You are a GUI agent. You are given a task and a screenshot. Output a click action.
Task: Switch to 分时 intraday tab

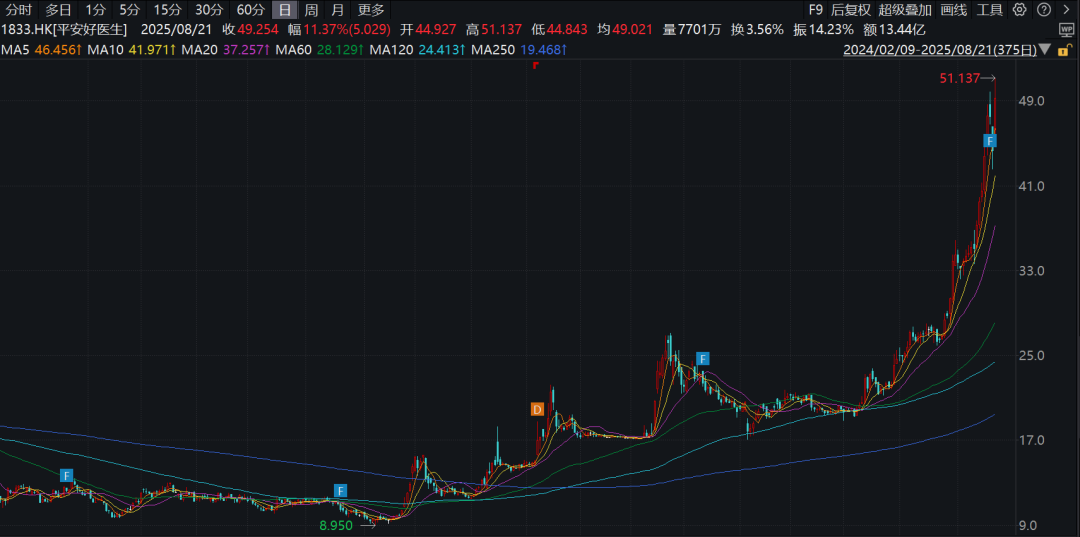(x=19, y=10)
